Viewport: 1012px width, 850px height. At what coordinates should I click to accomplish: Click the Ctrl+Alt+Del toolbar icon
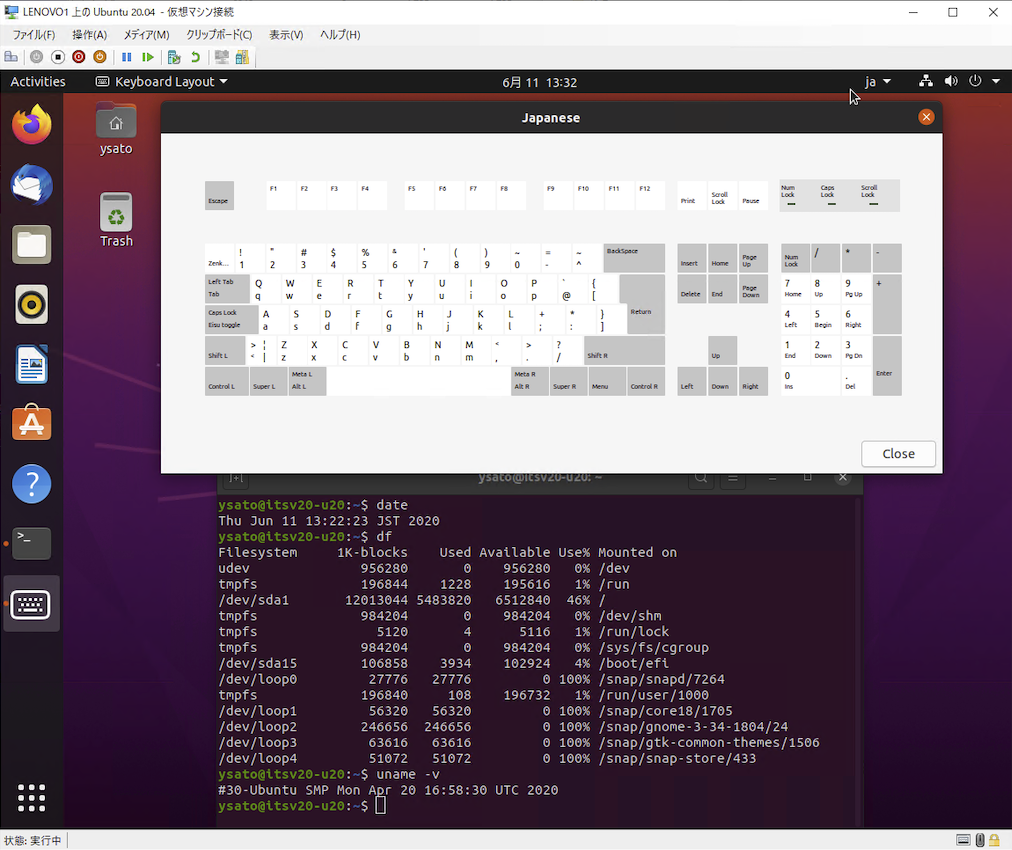click(12, 57)
